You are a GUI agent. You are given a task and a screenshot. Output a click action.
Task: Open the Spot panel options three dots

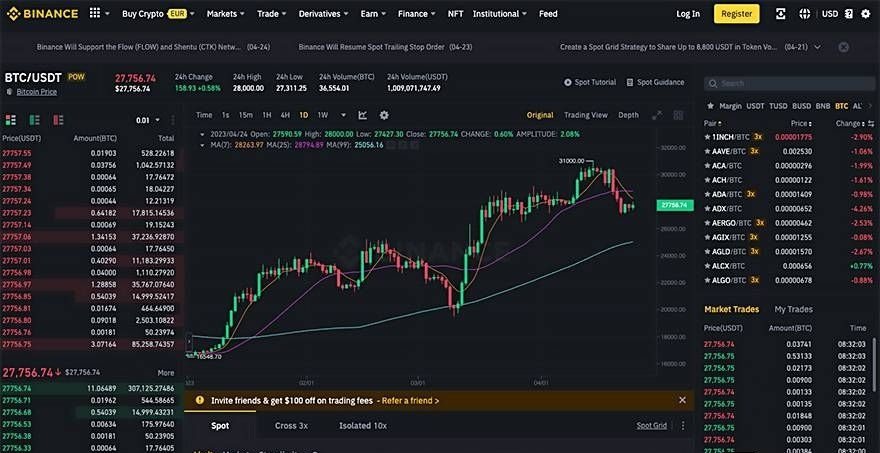coord(683,425)
